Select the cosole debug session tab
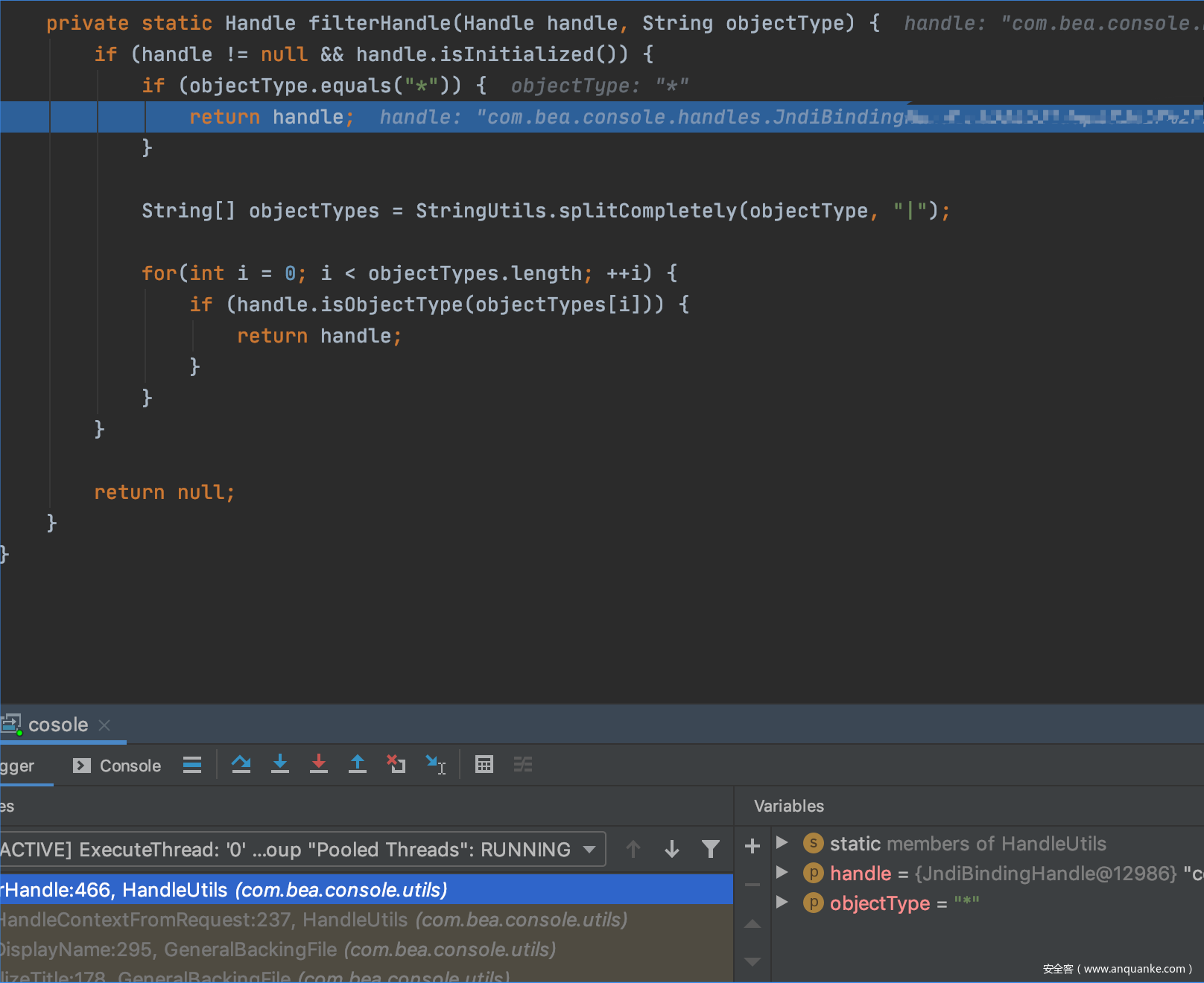 point(58,725)
